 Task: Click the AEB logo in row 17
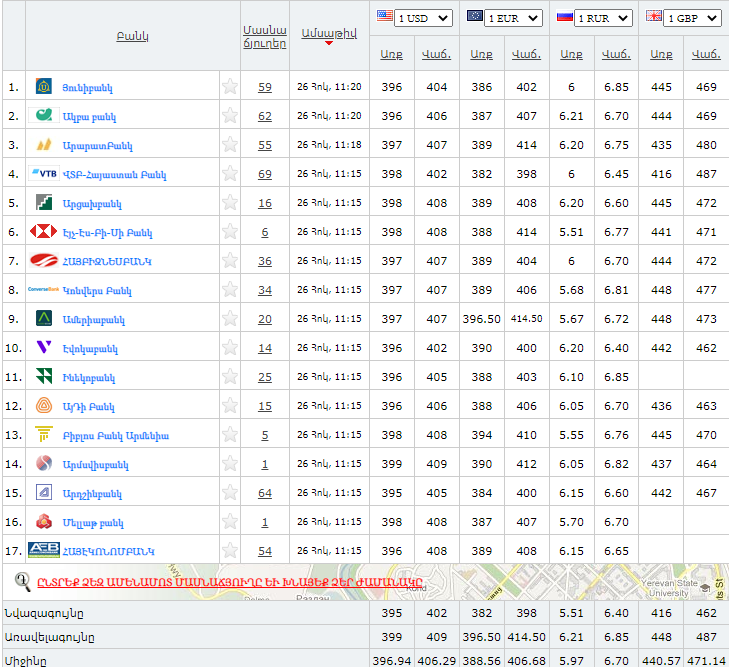click(44, 550)
